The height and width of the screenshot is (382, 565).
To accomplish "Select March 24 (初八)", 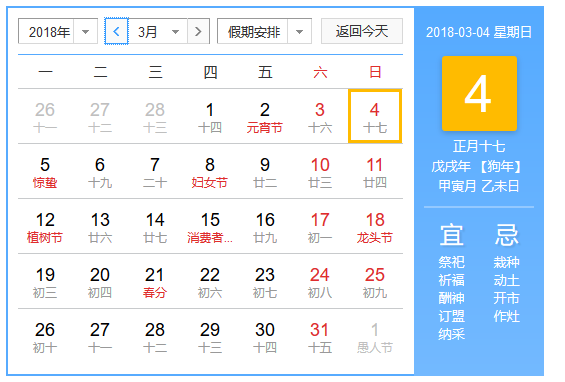I will point(320,282).
